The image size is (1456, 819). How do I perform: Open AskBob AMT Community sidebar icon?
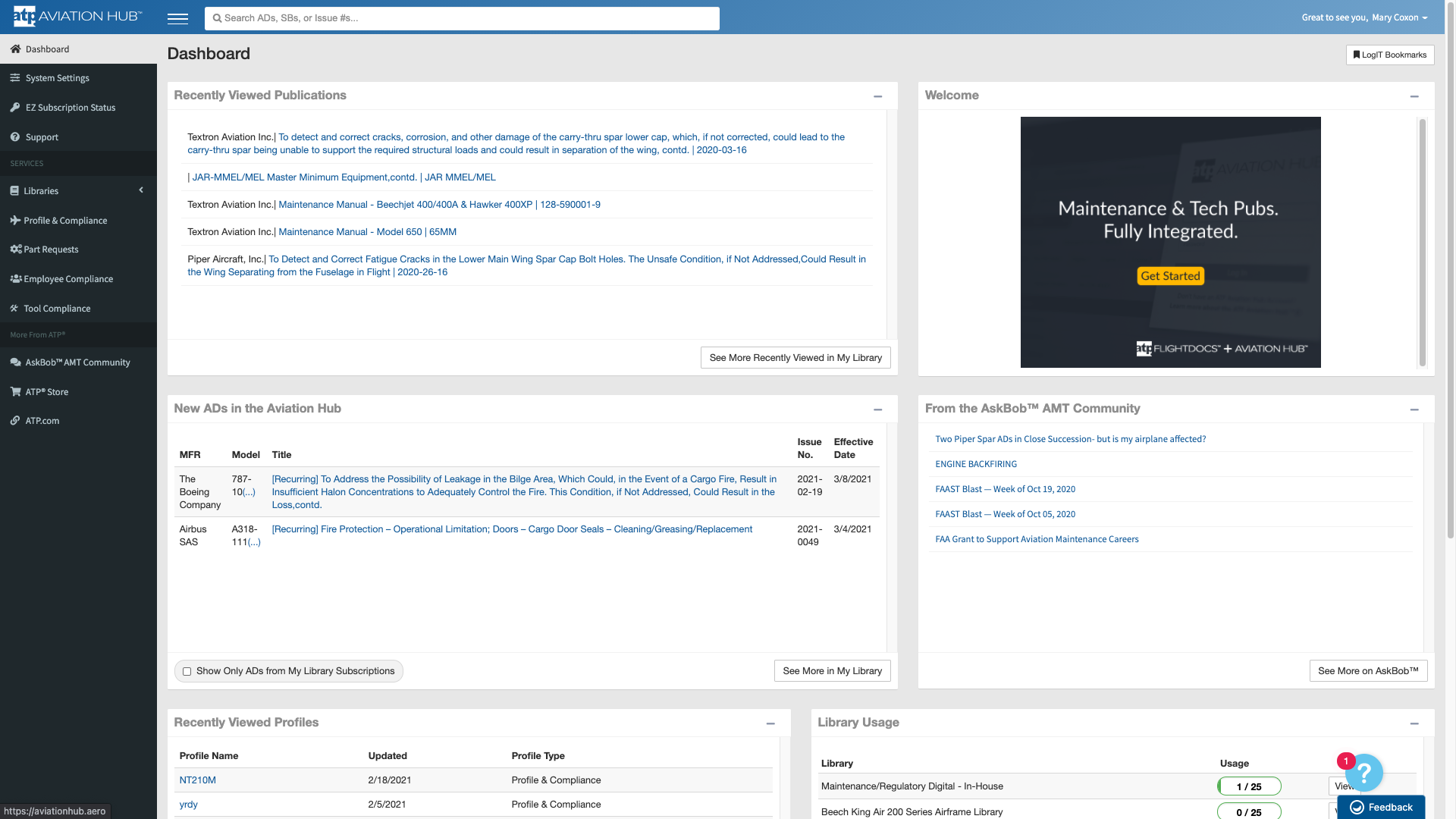tap(15, 362)
